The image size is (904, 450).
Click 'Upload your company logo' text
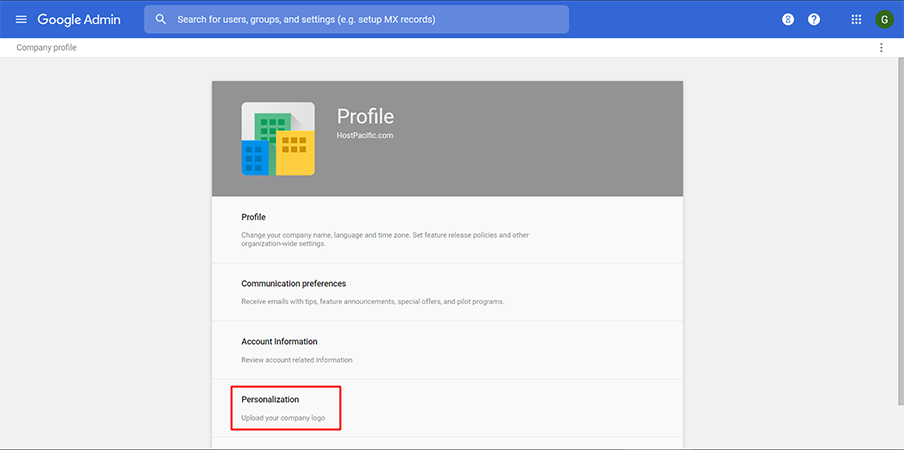tap(283, 418)
